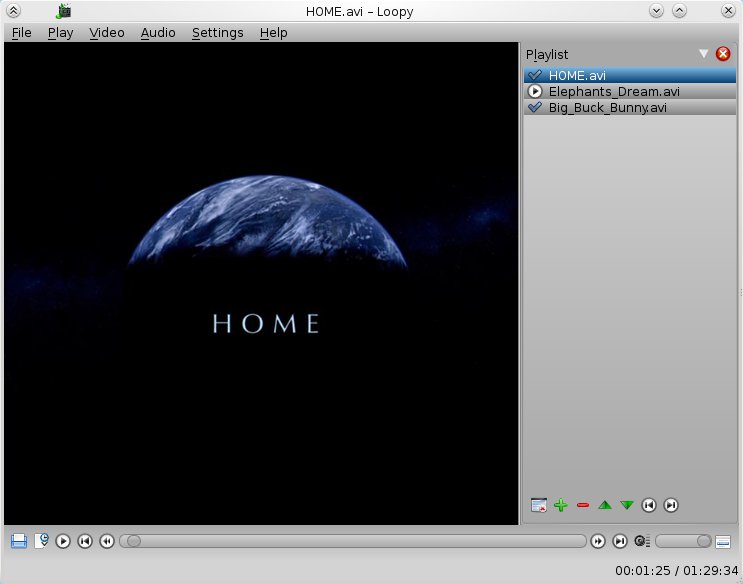Select Elephants_Dream.avi in the playlist

click(x=630, y=91)
